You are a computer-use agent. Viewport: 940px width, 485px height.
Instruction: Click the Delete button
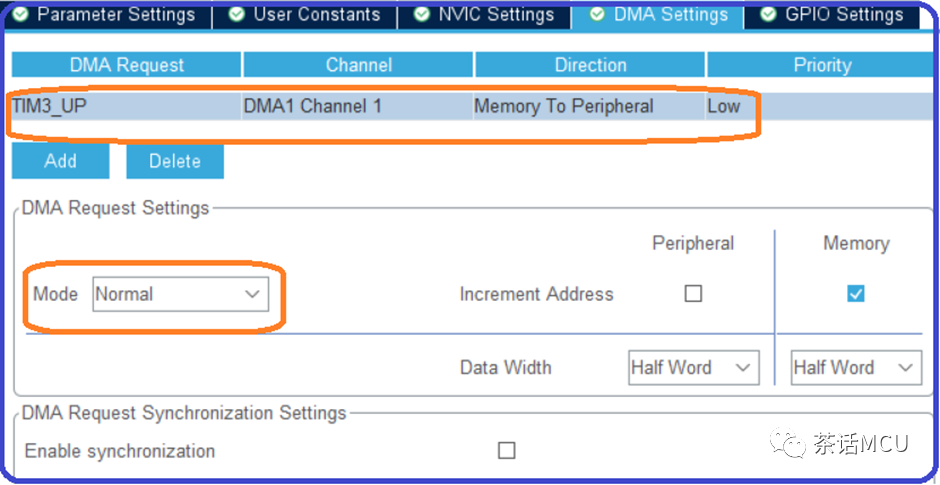pos(175,161)
